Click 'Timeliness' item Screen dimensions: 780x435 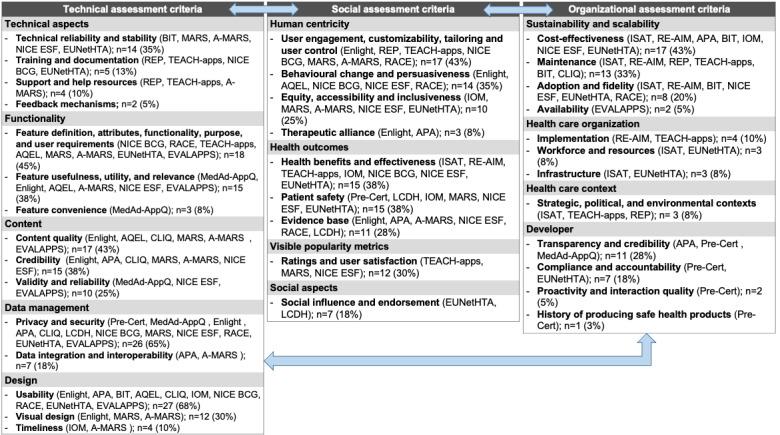pyautogui.click(x=39, y=428)
